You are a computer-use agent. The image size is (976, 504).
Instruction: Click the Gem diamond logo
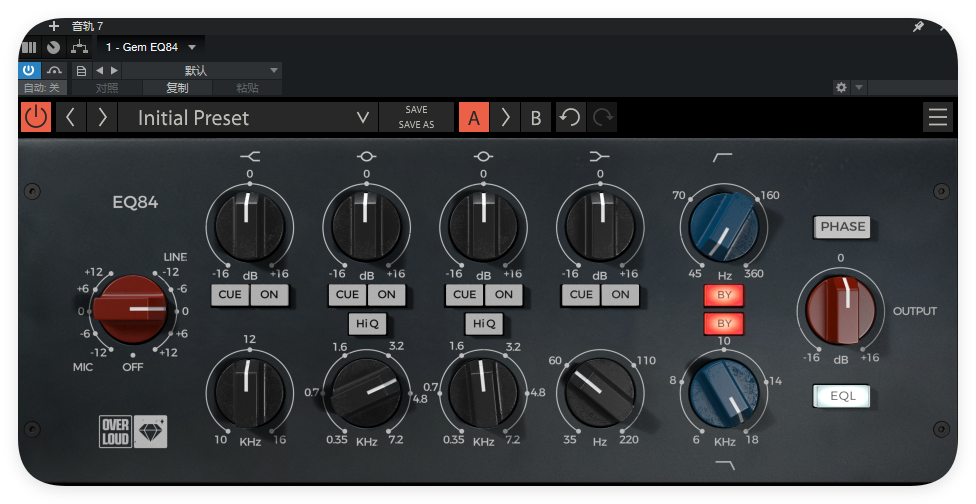coord(151,432)
